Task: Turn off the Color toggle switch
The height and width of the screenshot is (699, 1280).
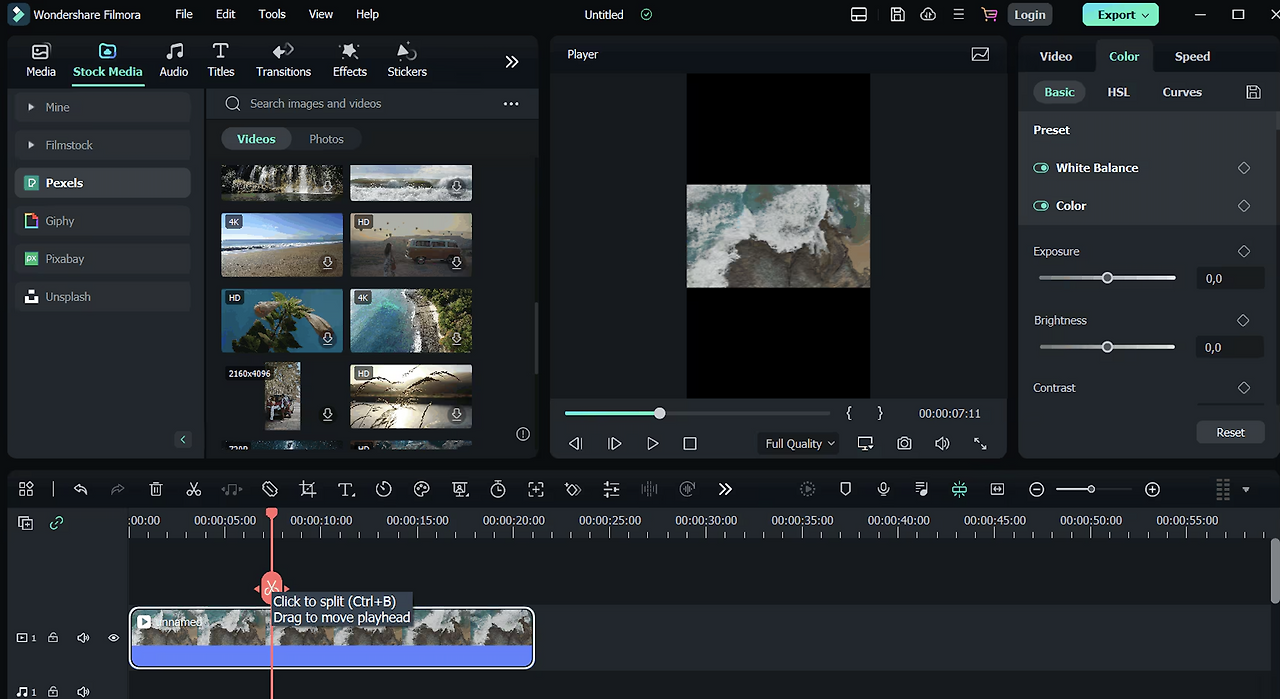Action: coord(1041,206)
